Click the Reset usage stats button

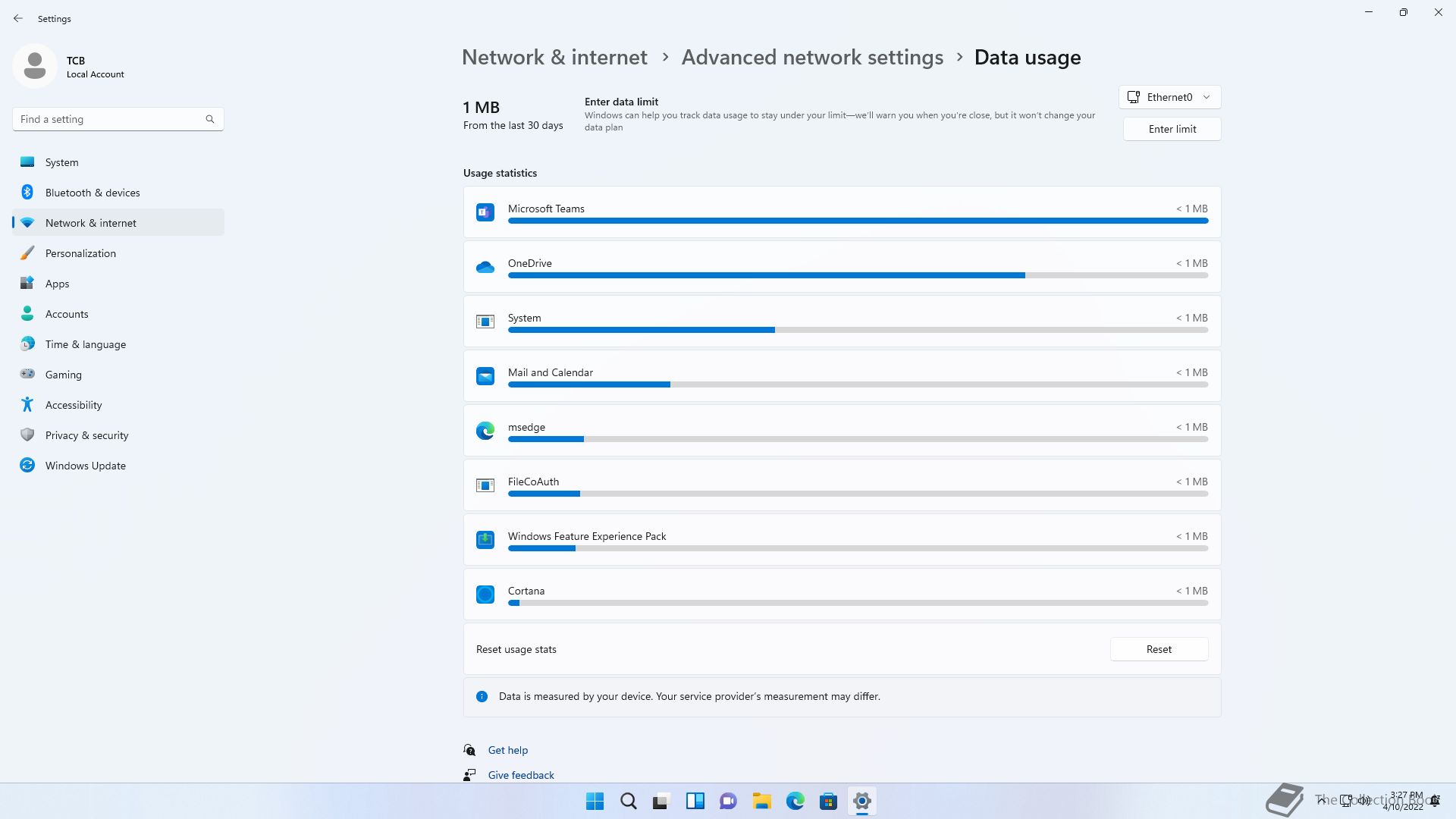(1159, 649)
